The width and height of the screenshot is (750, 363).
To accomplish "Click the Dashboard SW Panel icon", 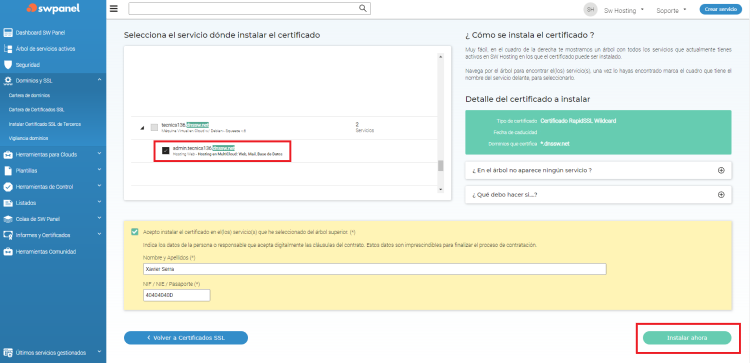I will [x=7, y=33].
